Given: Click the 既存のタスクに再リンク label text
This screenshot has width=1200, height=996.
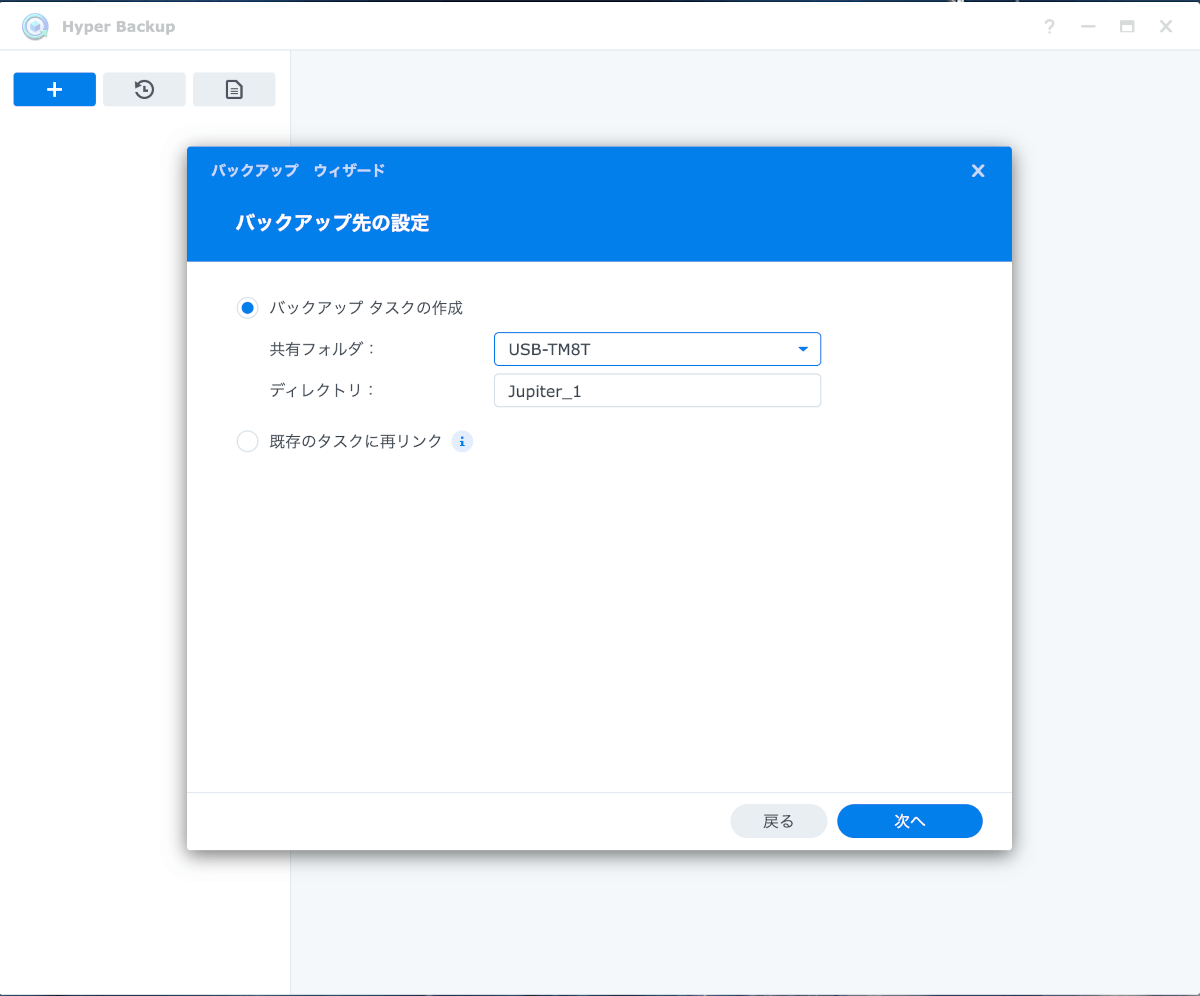Looking at the screenshot, I should 356,441.
